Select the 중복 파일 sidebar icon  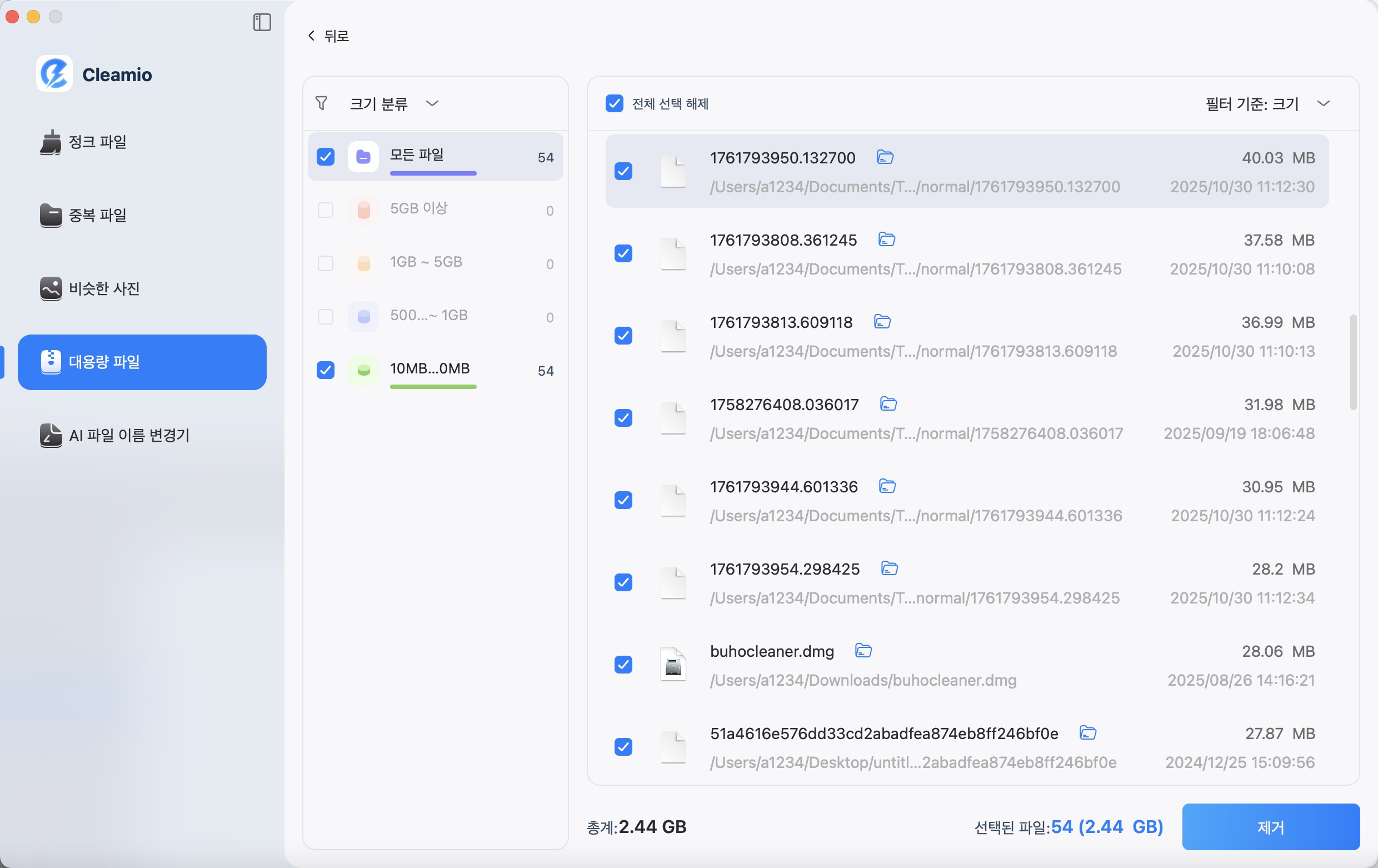(51, 215)
